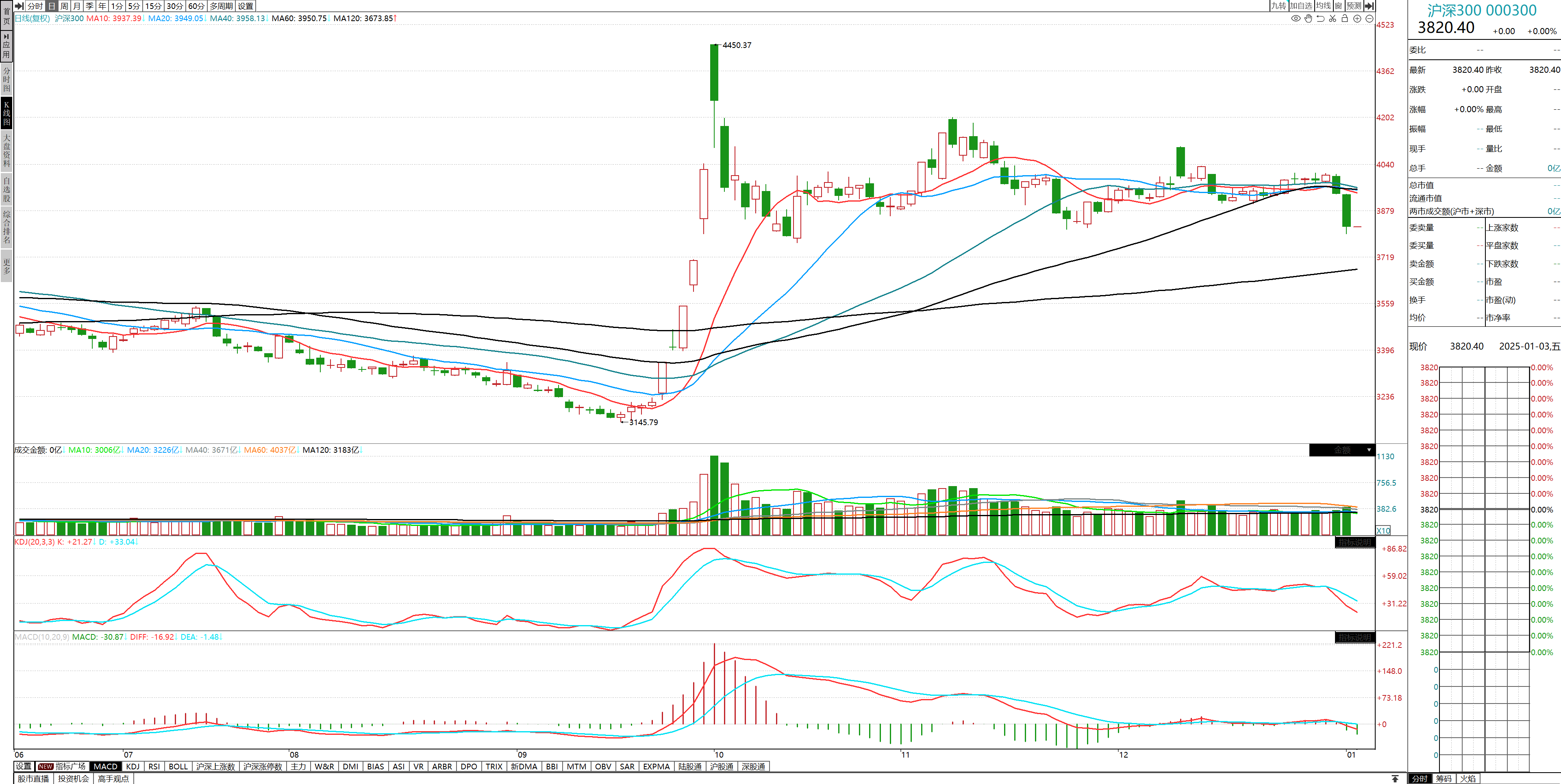Click the undo arrow icon
This screenshot has width=1561, height=784.
[x=1320, y=19]
